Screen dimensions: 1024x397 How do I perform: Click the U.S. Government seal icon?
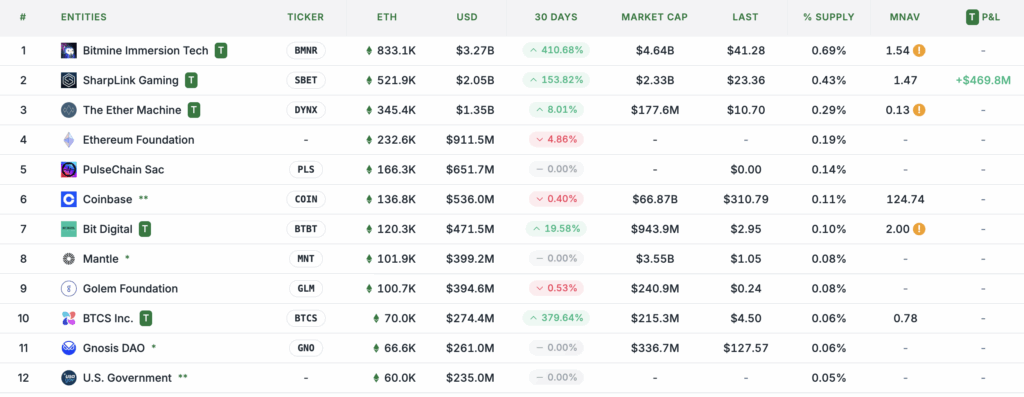point(69,378)
